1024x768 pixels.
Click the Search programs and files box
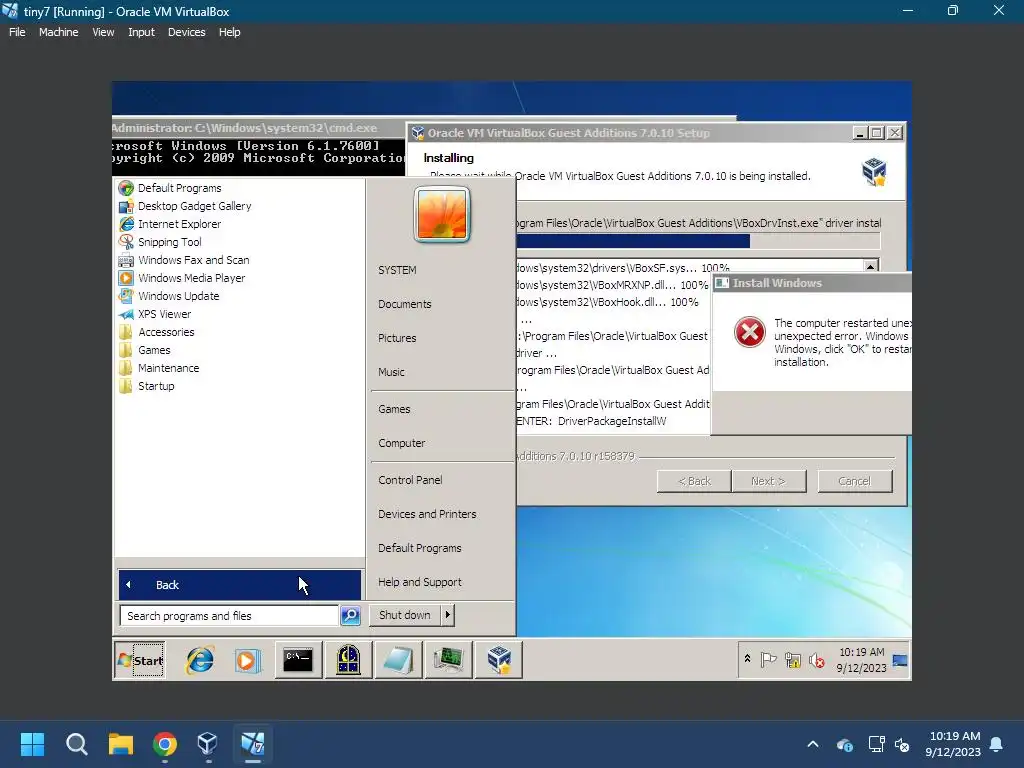click(229, 616)
